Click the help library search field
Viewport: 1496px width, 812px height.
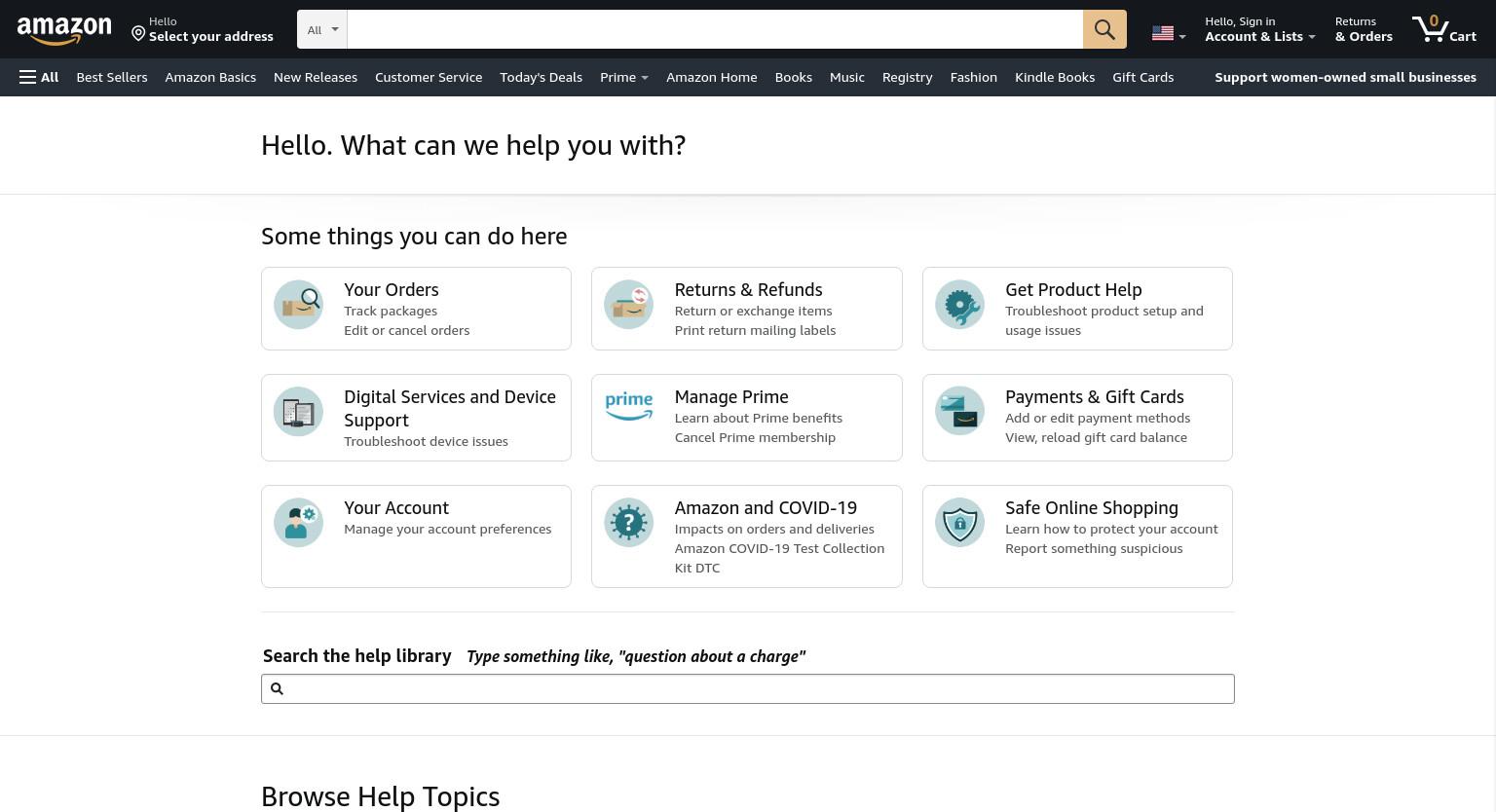click(747, 688)
